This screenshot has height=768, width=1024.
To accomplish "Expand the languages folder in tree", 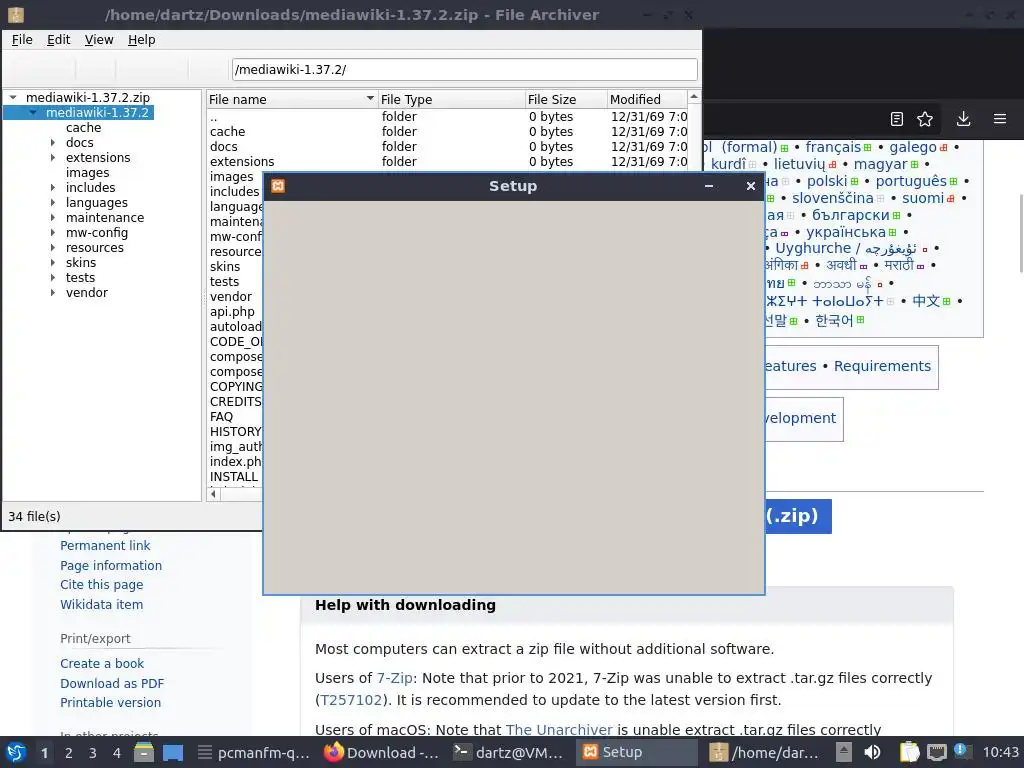I will click(x=53, y=202).
